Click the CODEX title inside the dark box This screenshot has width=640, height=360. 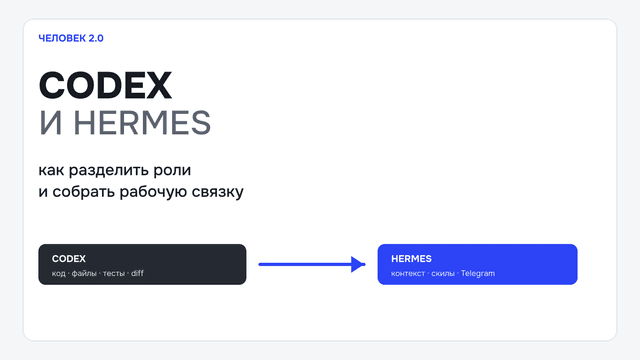pos(69,259)
